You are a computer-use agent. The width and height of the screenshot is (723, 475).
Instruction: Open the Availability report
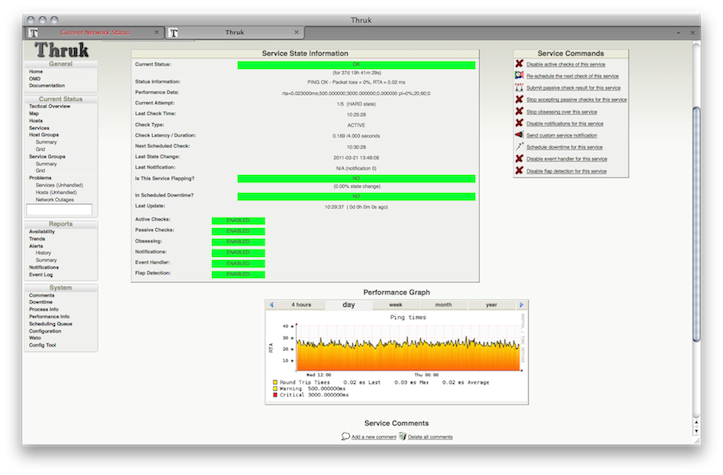(41, 232)
